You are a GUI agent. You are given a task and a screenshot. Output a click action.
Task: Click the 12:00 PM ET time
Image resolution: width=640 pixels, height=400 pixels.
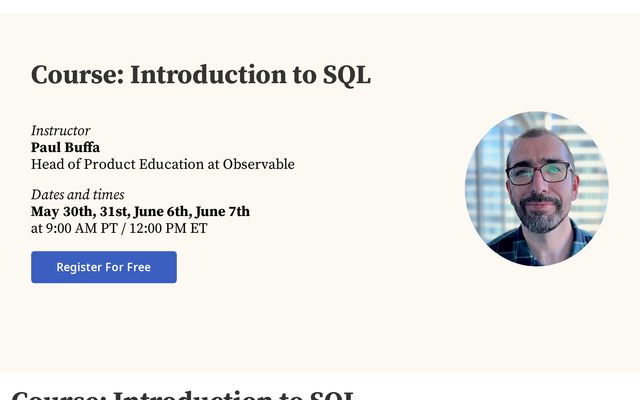tap(168, 228)
